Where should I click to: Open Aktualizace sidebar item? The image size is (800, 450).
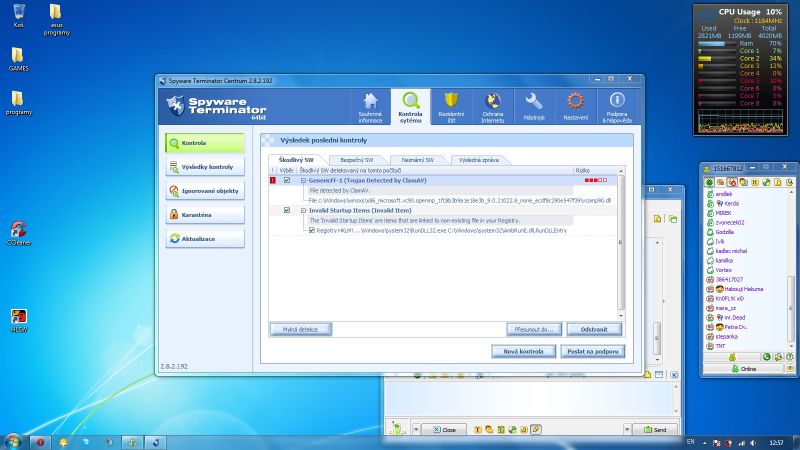[x=205, y=239]
